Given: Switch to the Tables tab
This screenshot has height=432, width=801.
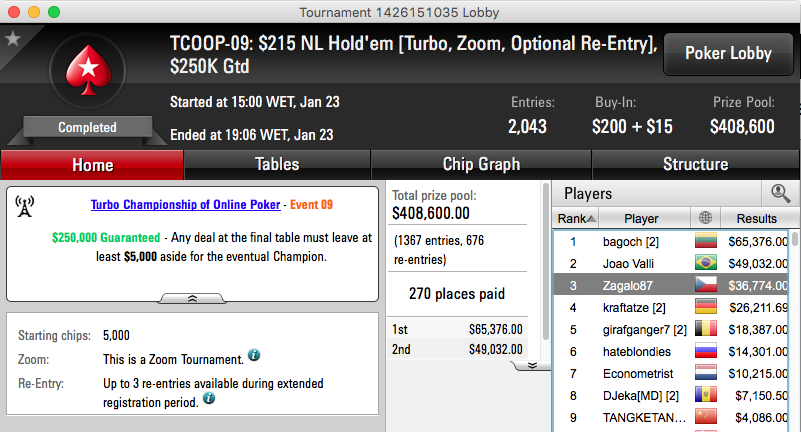Looking at the screenshot, I should [277, 164].
